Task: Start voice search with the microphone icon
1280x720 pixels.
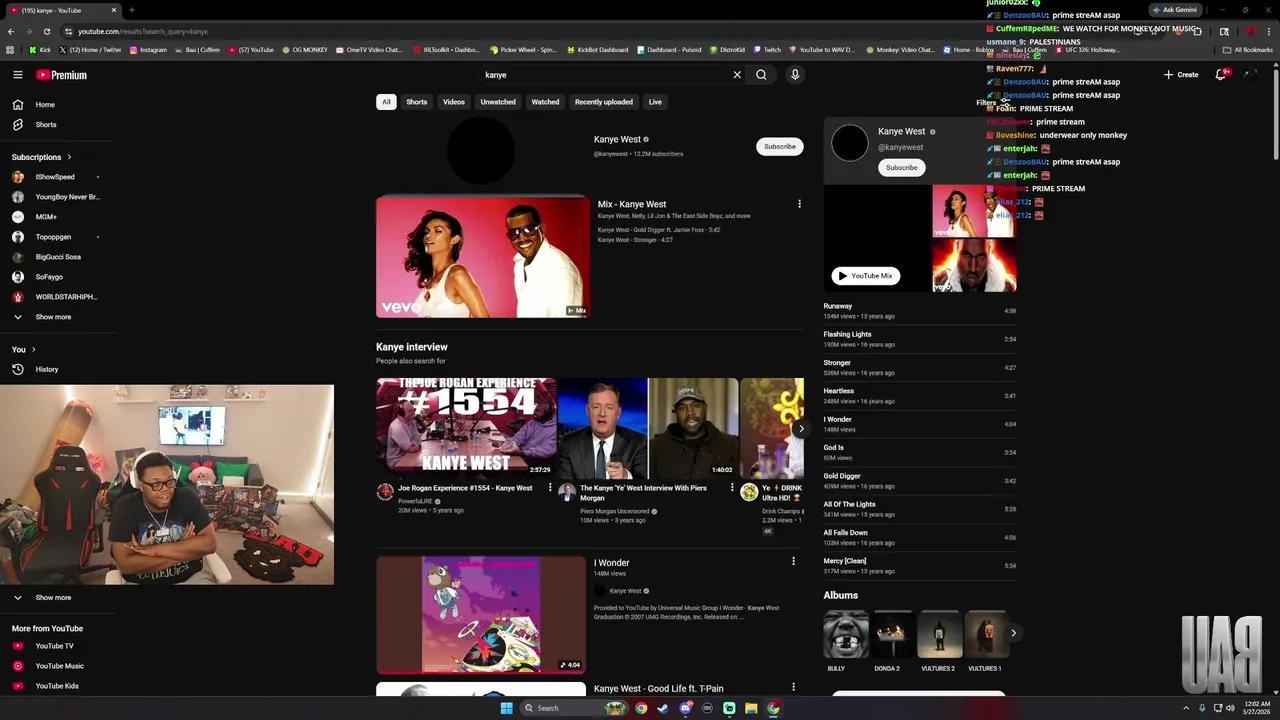Action: click(x=795, y=75)
